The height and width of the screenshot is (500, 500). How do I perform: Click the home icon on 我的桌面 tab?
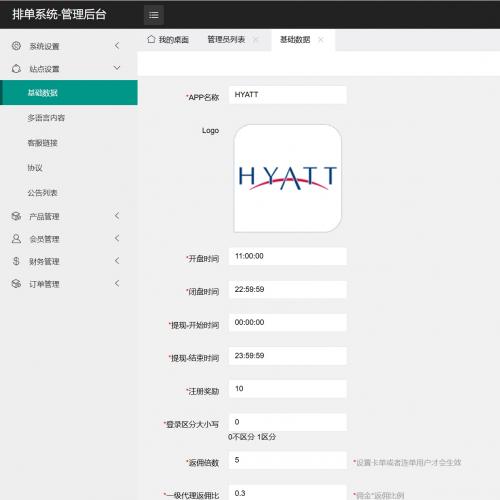(x=151, y=39)
